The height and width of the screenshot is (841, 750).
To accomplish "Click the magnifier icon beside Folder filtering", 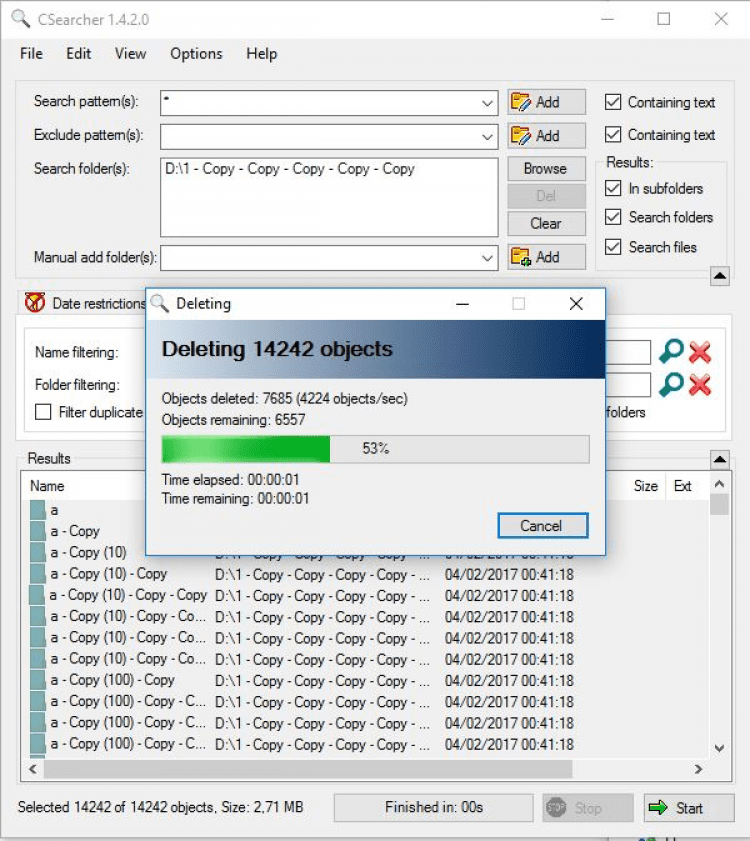I will pos(671,384).
